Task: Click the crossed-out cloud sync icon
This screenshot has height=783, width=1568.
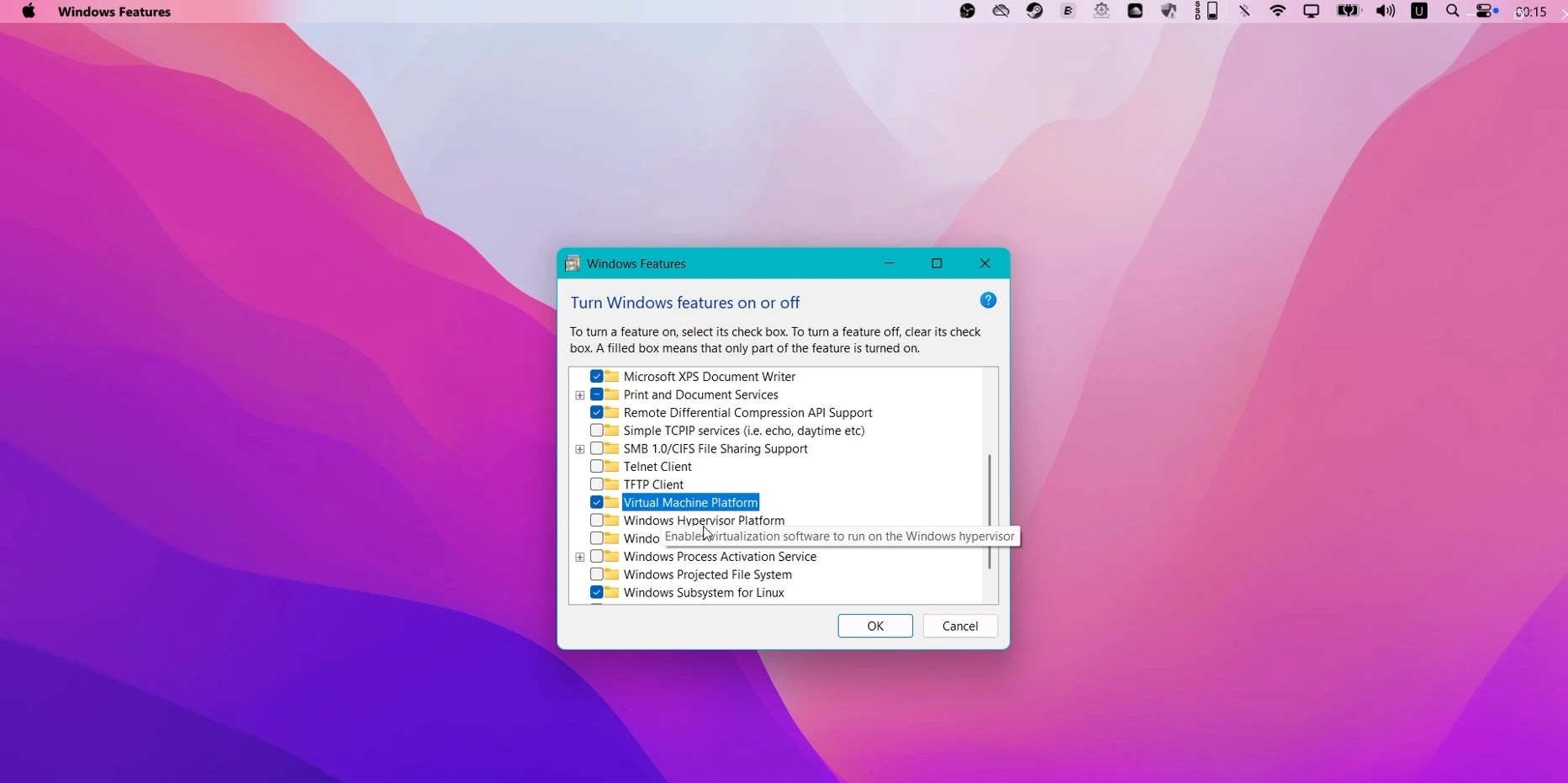Action: [x=1000, y=12]
